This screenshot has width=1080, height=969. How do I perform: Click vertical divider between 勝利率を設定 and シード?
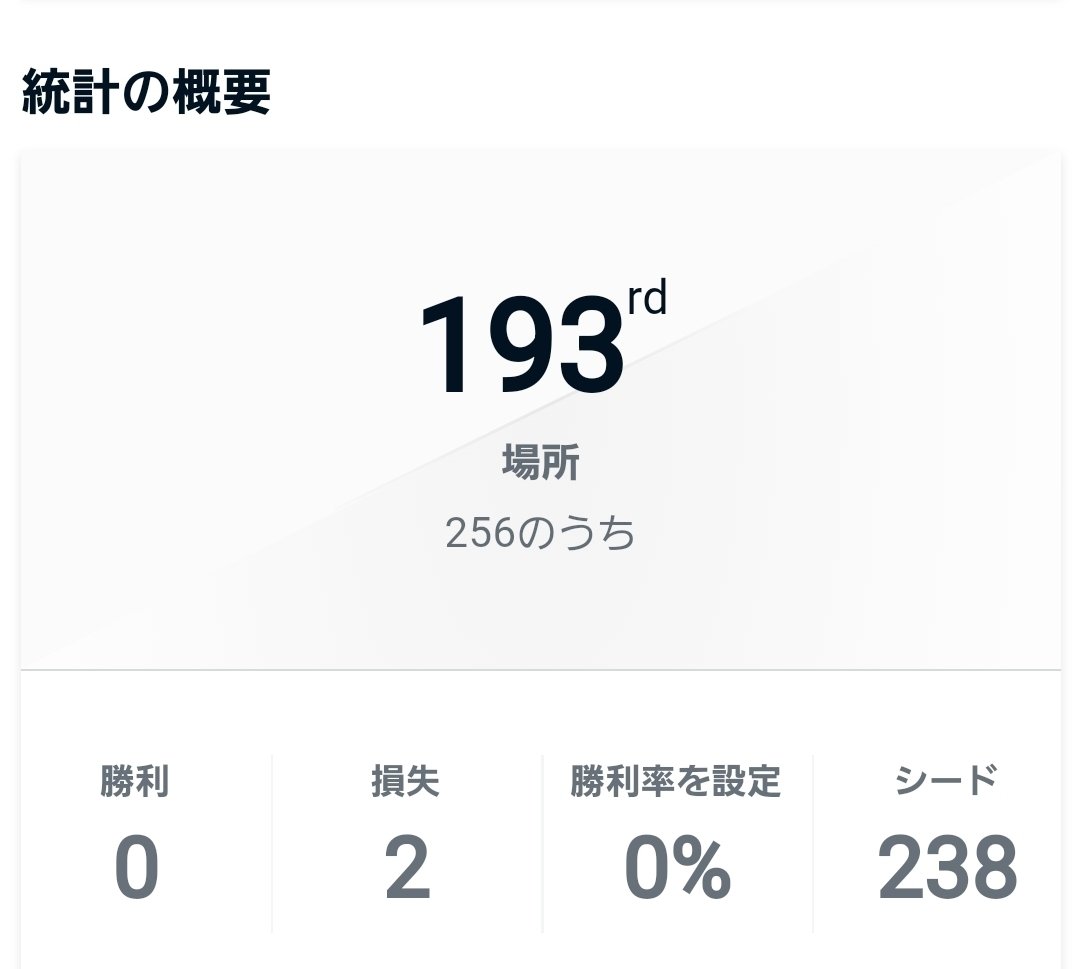[x=812, y=843]
